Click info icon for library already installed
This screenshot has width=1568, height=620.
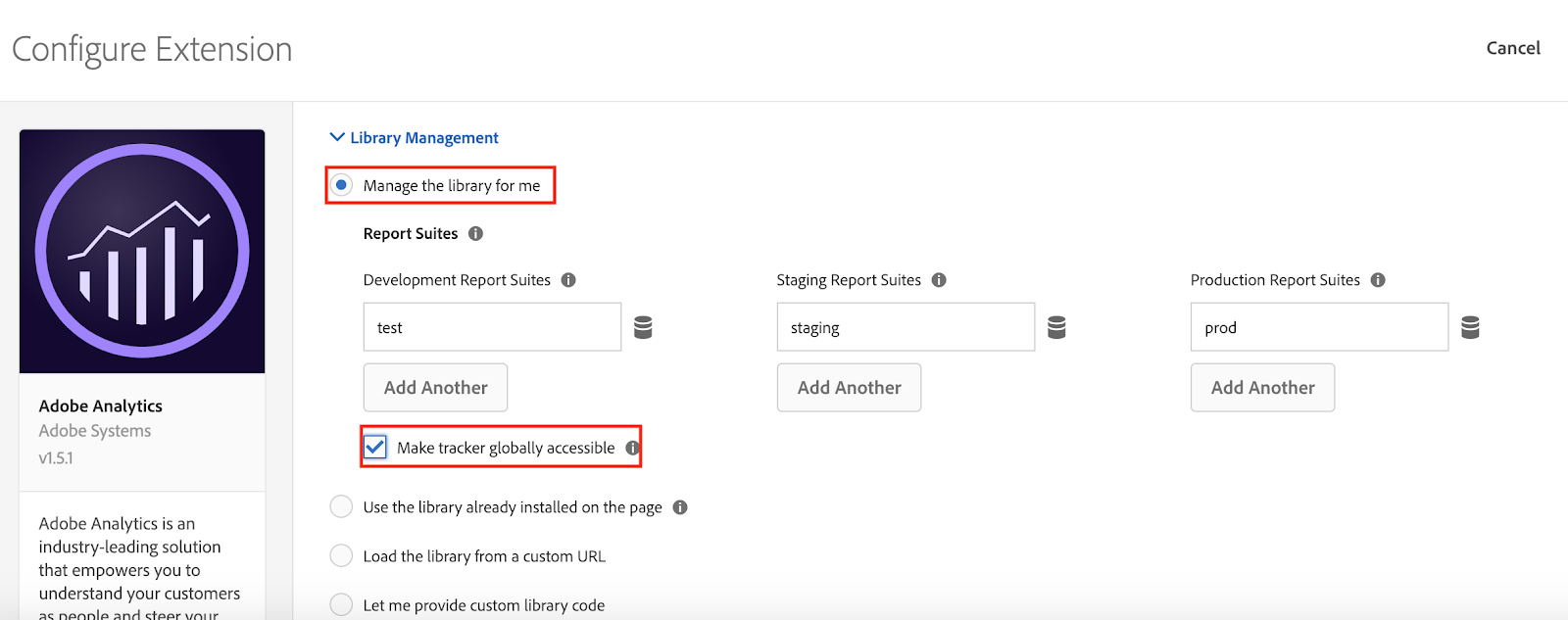click(x=680, y=507)
